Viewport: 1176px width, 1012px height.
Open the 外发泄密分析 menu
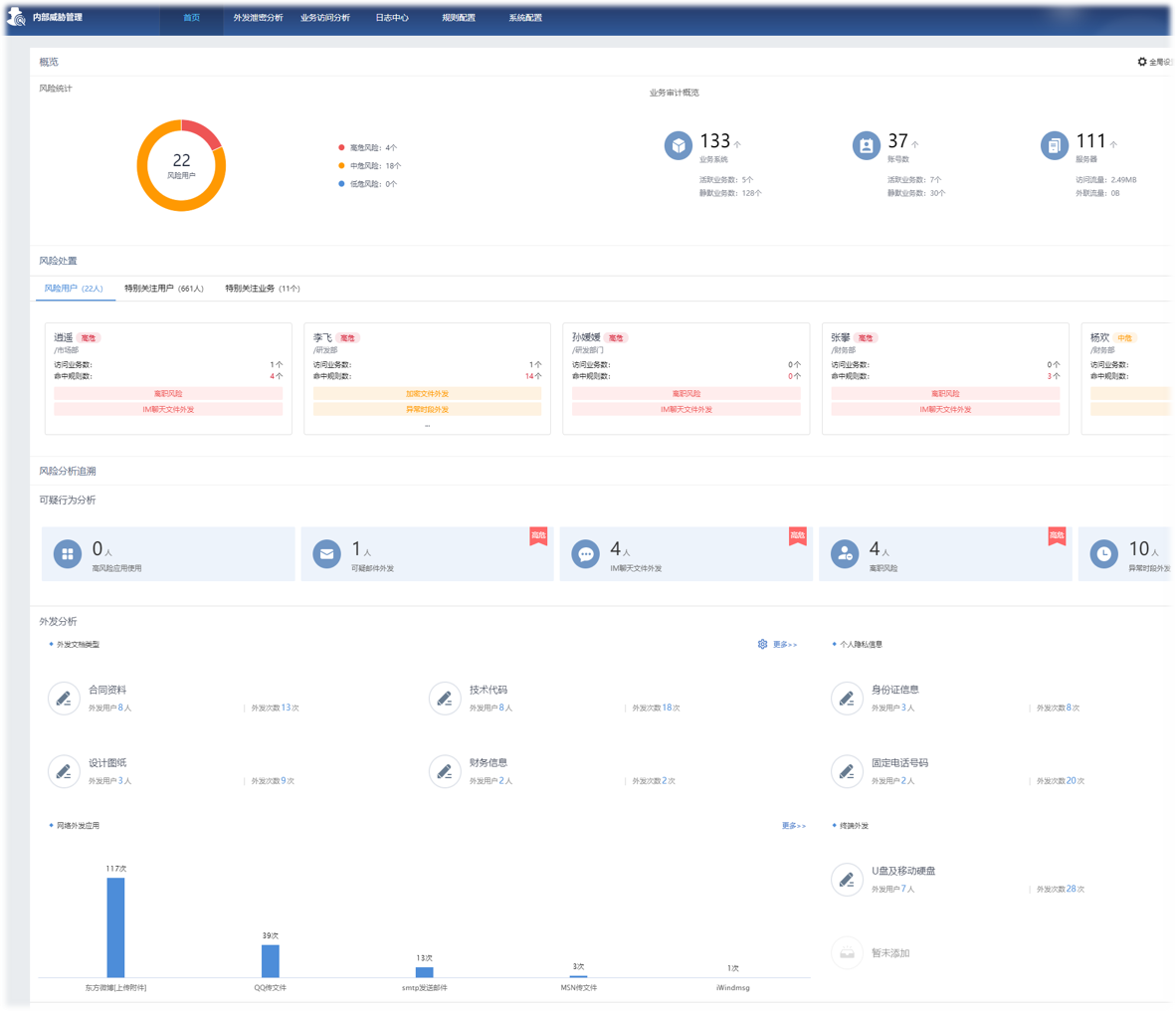pos(258,17)
